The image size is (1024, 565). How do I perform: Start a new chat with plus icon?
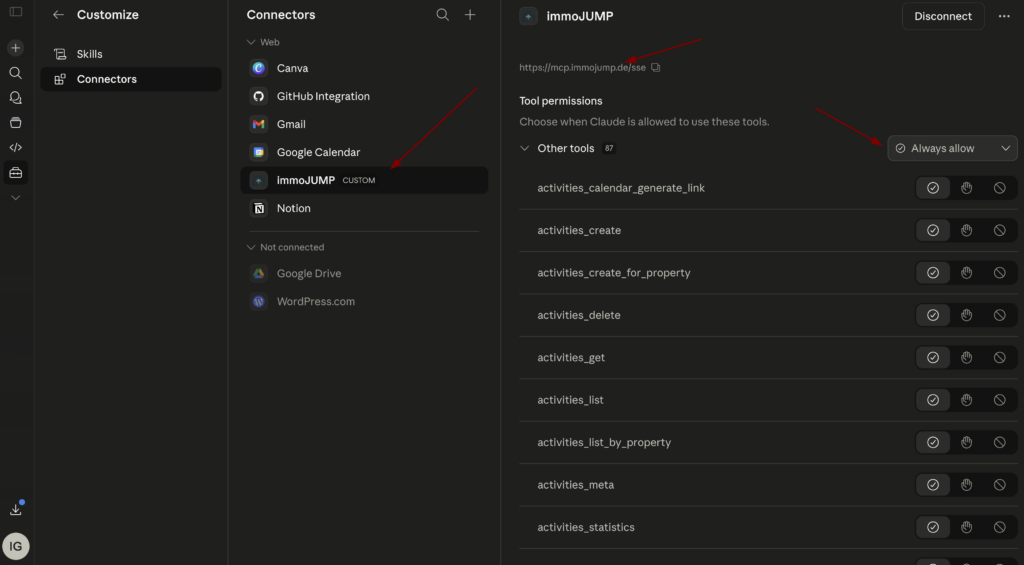coord(15,48)
